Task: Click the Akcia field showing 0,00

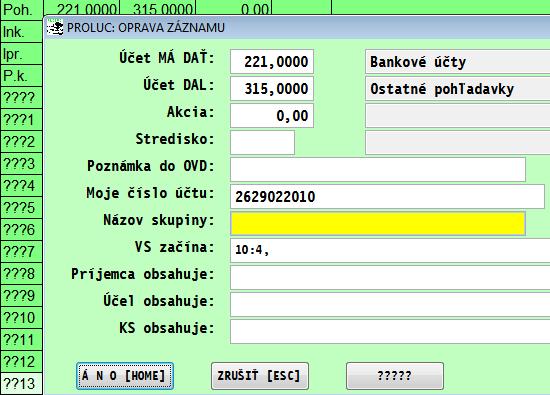Action: pos(272,116)
